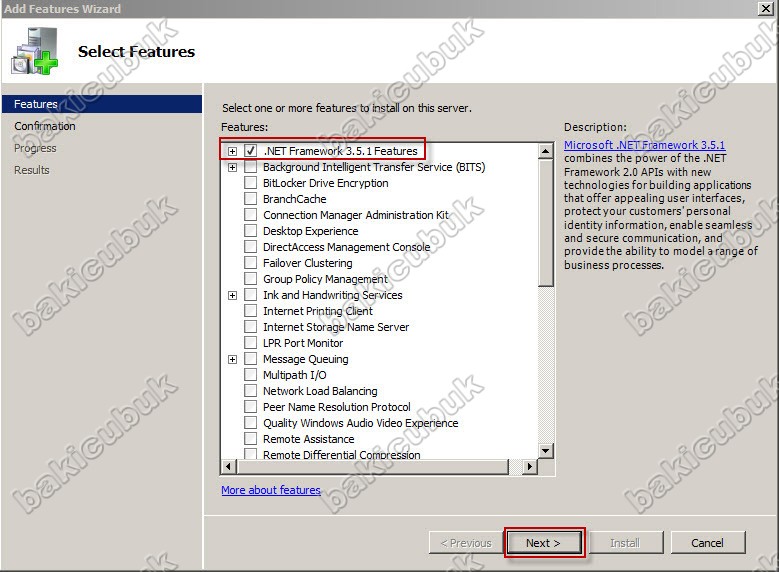Expand the .NET Framework 3.5.1 Features node
This screenshot has height=572, width=779.
(232, 151)
